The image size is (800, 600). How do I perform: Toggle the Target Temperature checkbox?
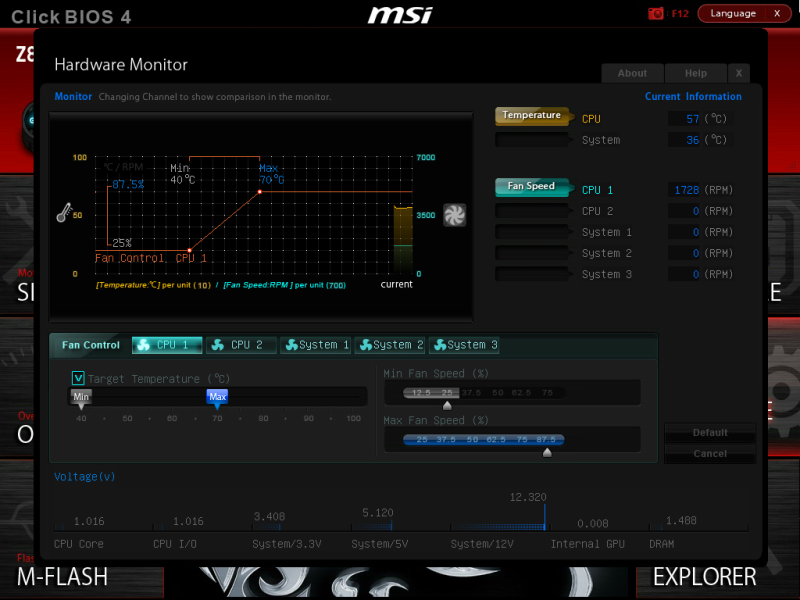tap(79, 378)
